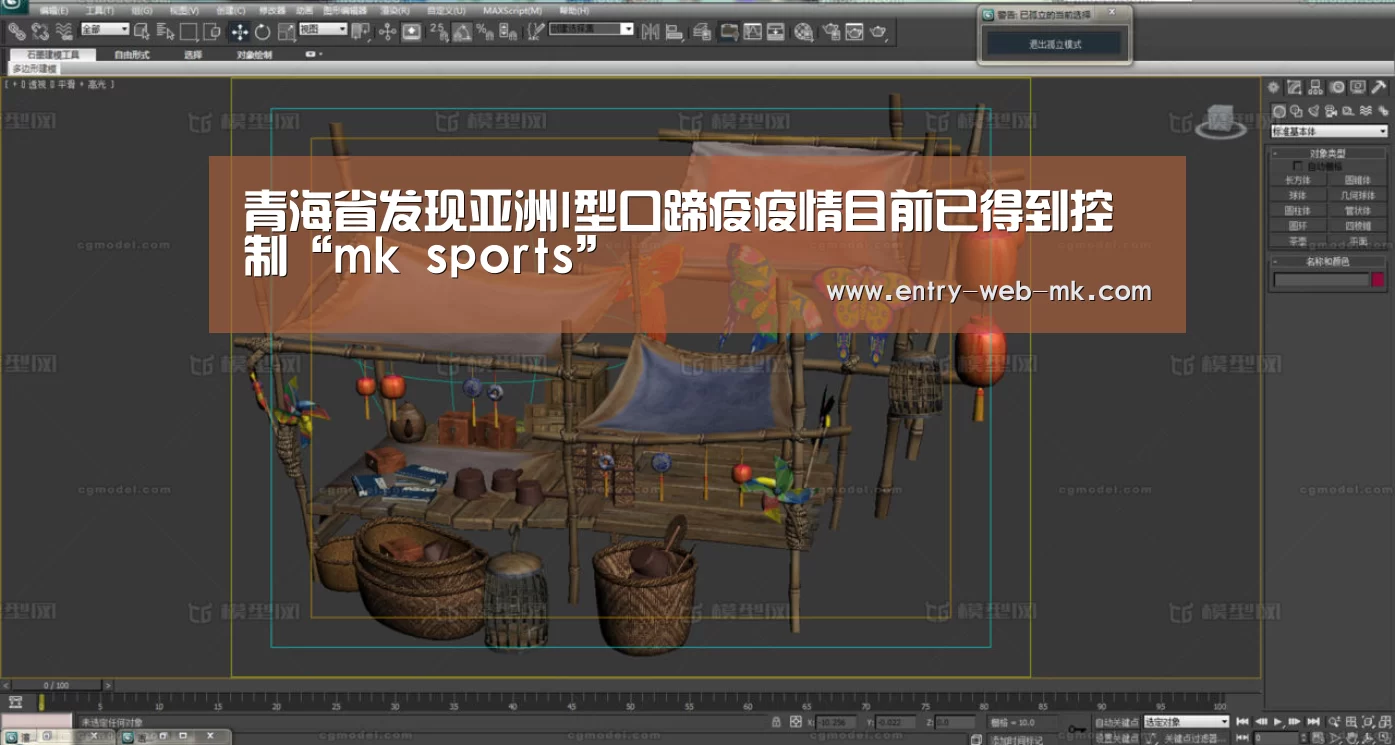
Task: Open the 创建(C) menu
Action: [x=231, y=10]
